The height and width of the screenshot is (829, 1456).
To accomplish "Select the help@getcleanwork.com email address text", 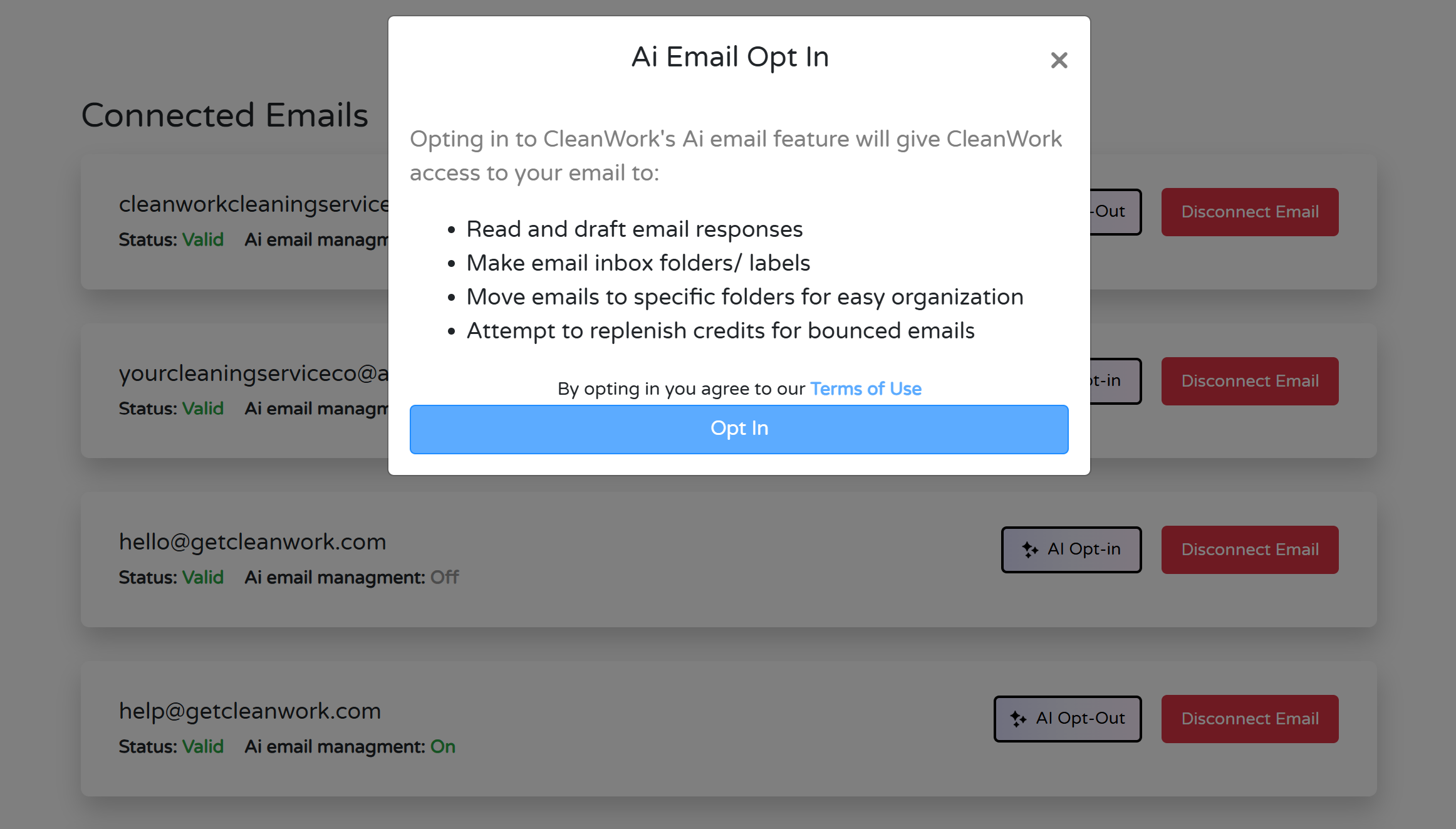I will tap(250, 711).
